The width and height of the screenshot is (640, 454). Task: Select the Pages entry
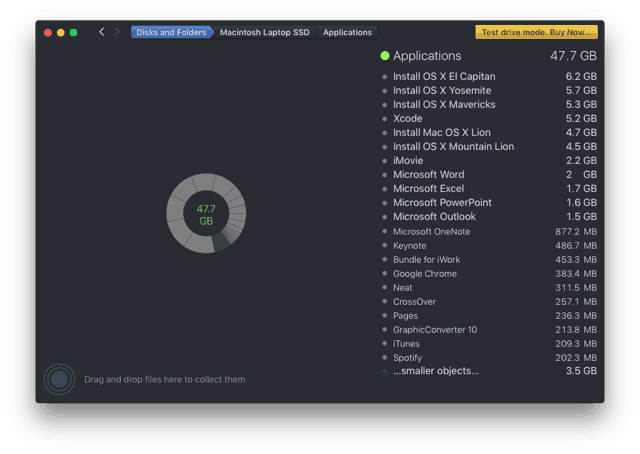tap(489, 316)
